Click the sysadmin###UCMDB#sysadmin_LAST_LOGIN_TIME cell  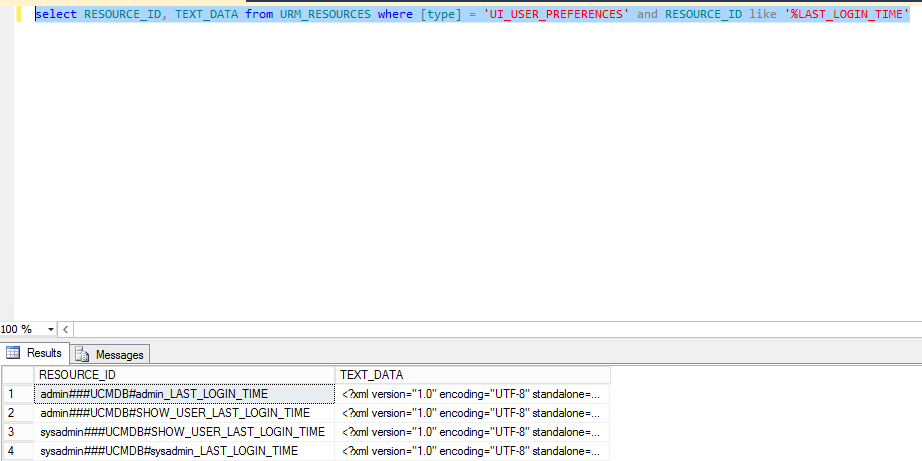[x=168, y=451]
